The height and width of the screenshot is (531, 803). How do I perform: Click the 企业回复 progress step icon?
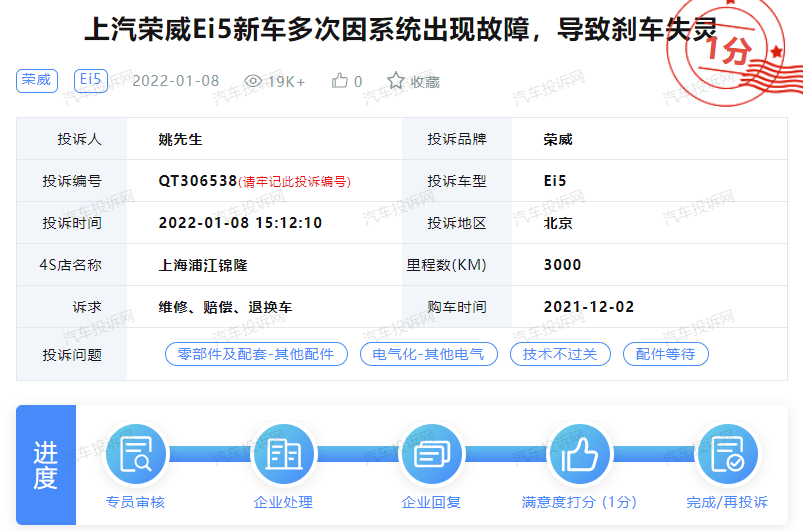click(432, 454)
